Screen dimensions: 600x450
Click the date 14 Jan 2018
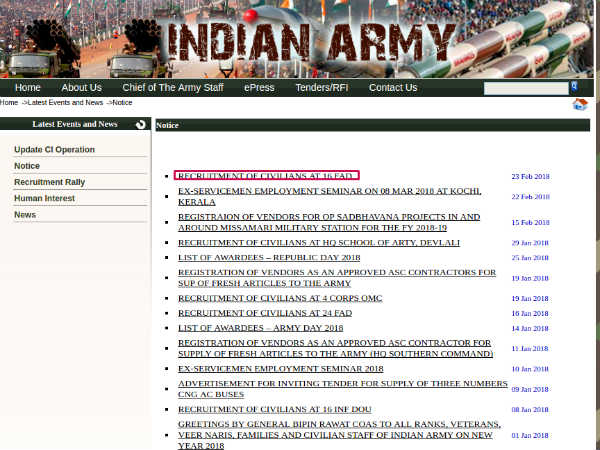tap(530, 328)
